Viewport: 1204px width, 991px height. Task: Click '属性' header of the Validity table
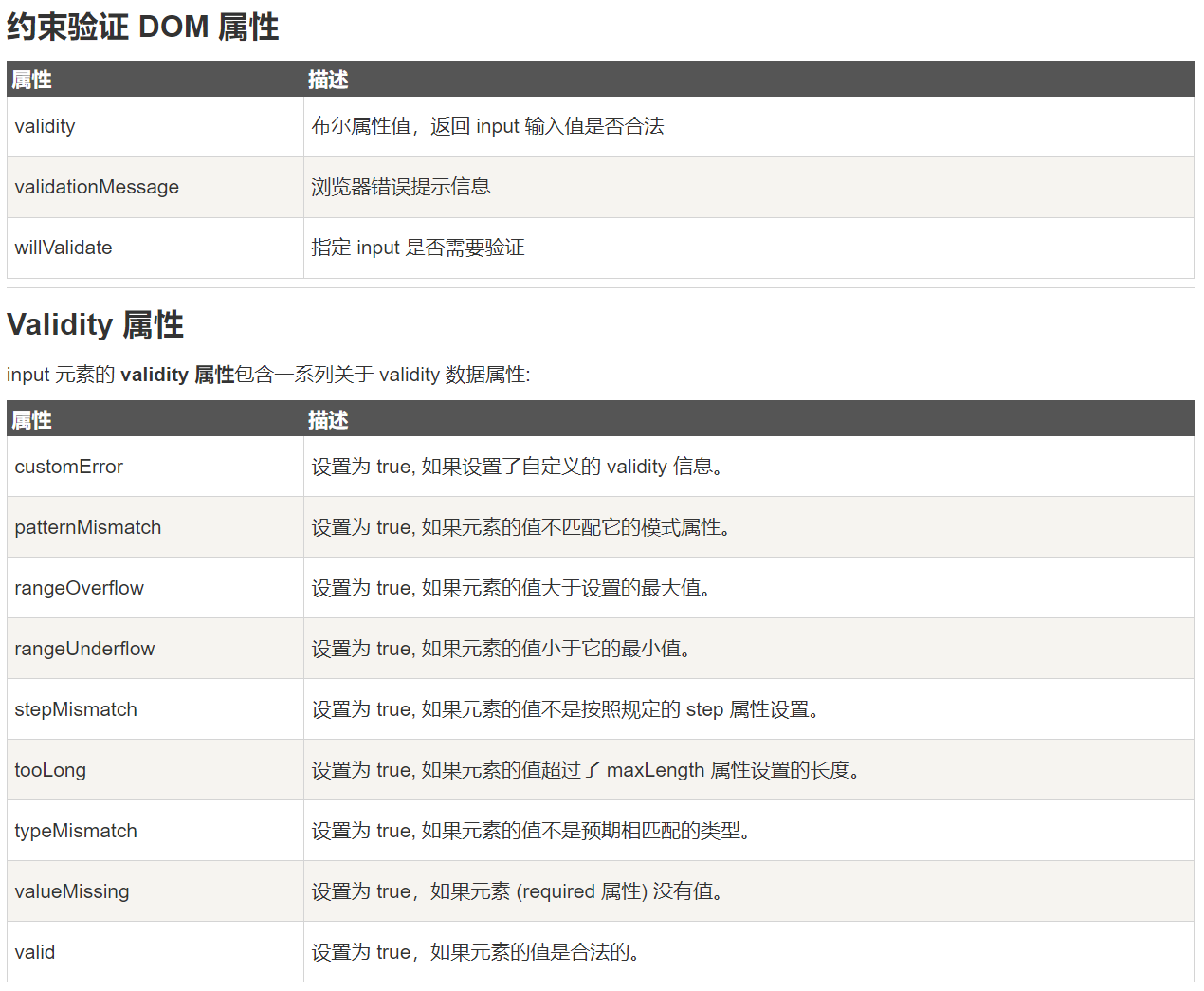(31, 420)
